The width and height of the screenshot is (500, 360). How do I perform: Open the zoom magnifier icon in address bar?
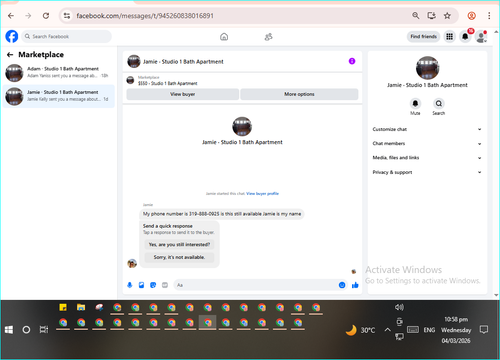[x=416, y=16]
